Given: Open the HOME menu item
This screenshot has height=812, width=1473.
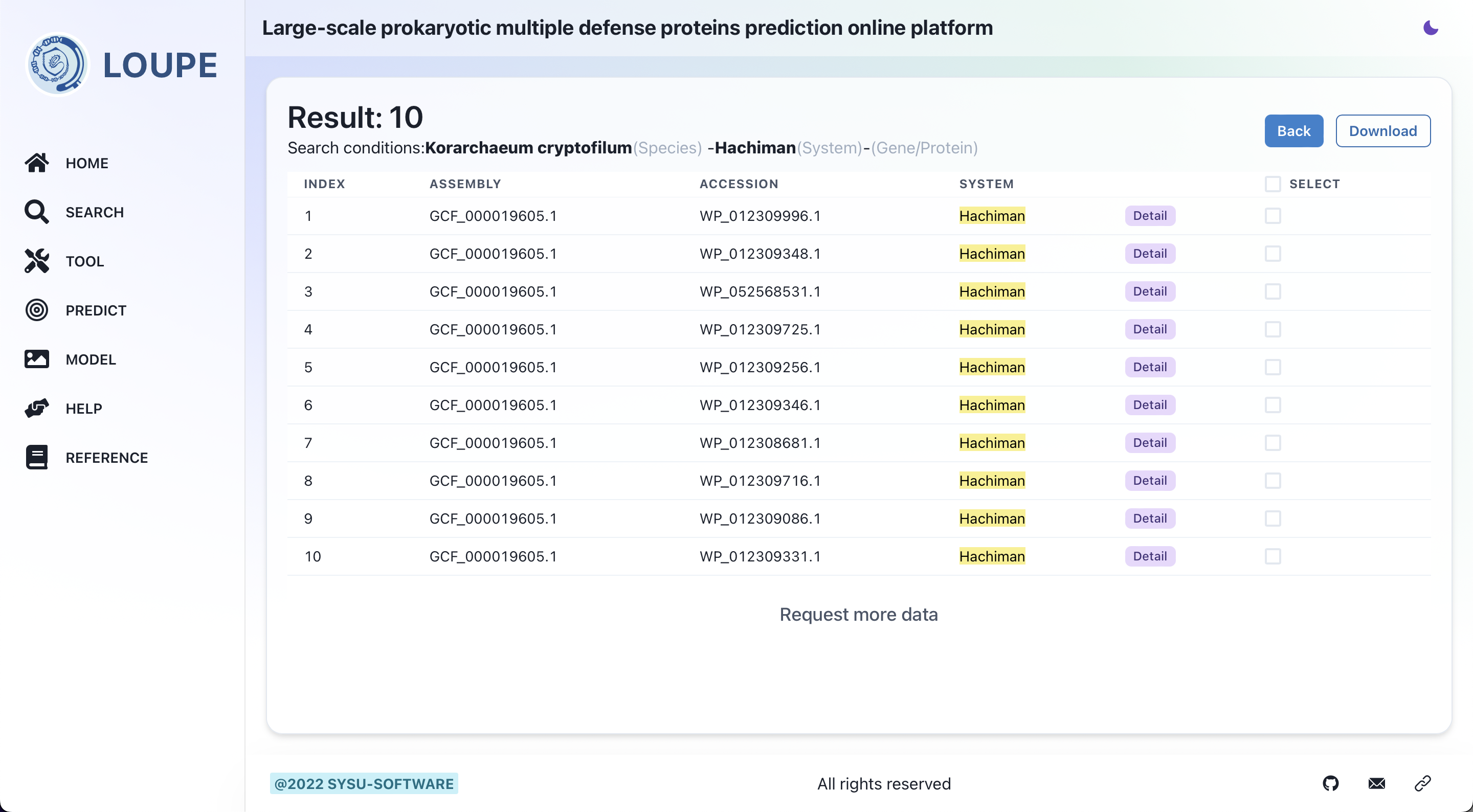Looking at the screenshot, I should click(87, 163).
